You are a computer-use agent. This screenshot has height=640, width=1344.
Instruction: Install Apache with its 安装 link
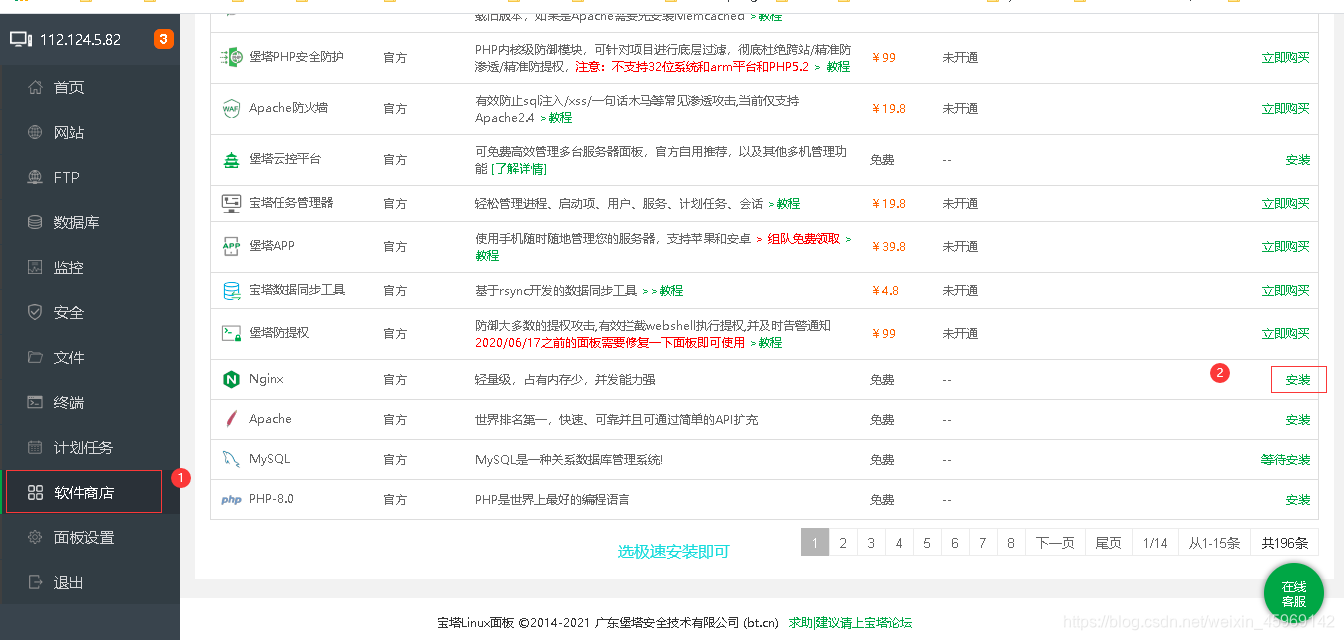1297,420
